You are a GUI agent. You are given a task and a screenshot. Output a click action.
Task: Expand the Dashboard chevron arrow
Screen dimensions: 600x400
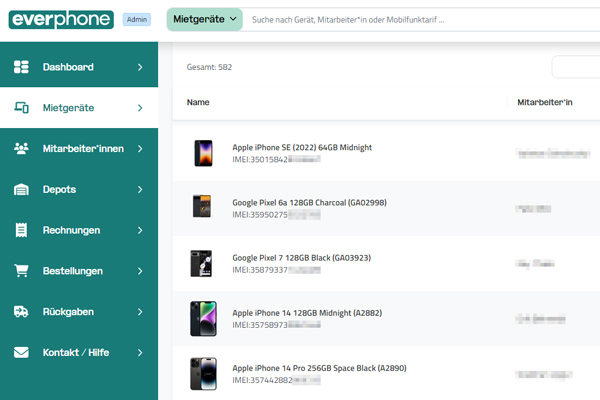pos(140,67)
